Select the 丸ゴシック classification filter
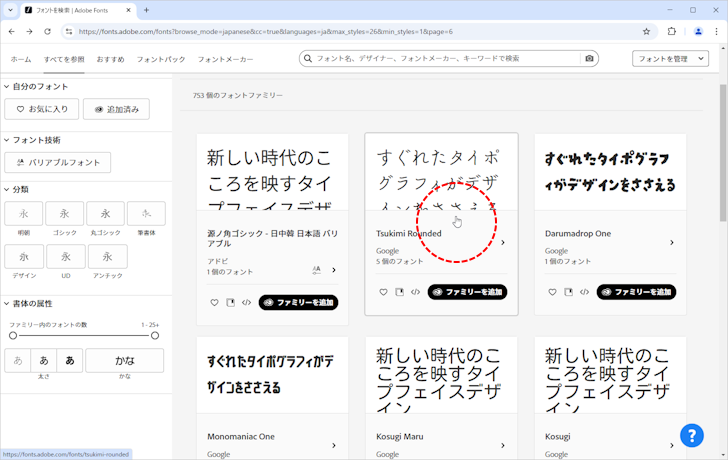The image size is (728, 460). (x=105, y=214)
